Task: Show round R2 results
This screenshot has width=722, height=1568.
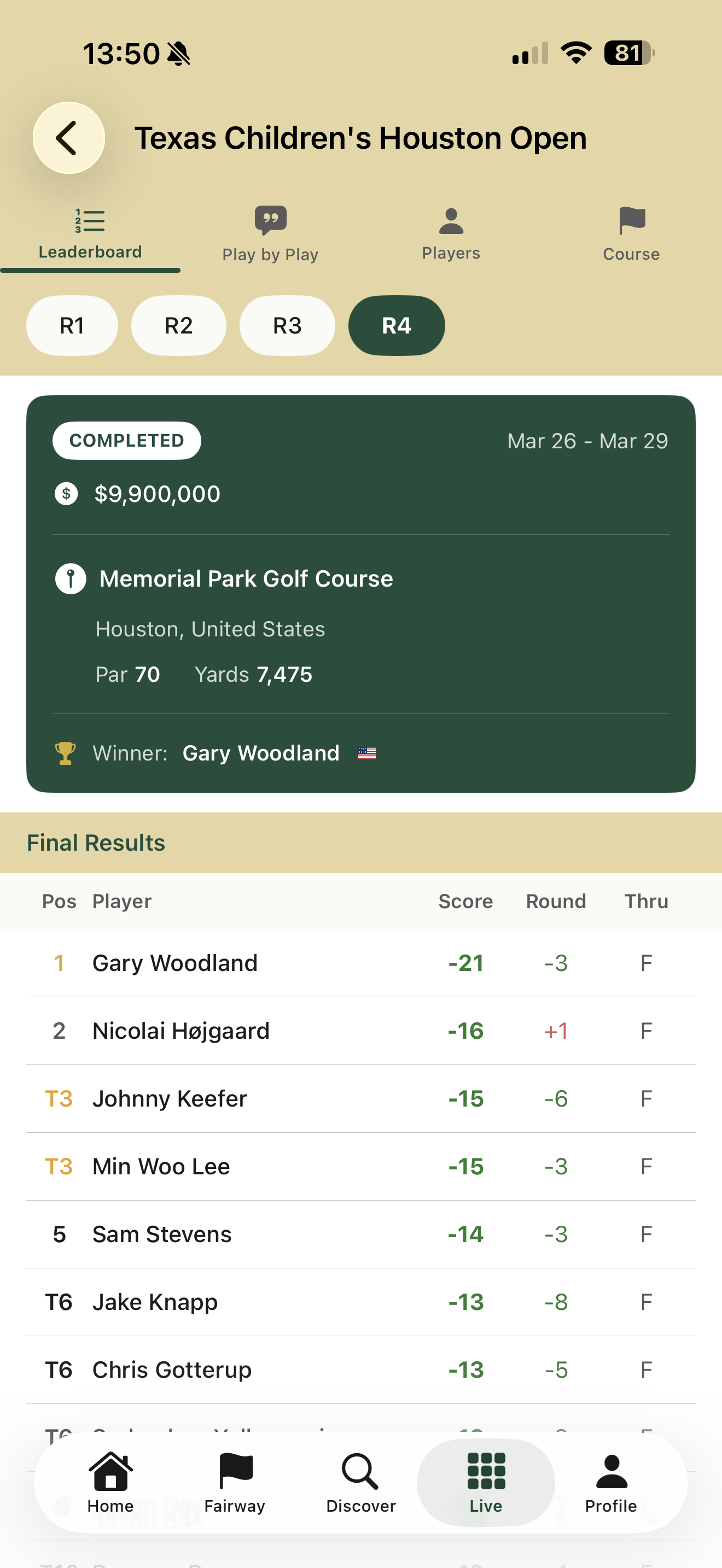Action: click(178, 326)
